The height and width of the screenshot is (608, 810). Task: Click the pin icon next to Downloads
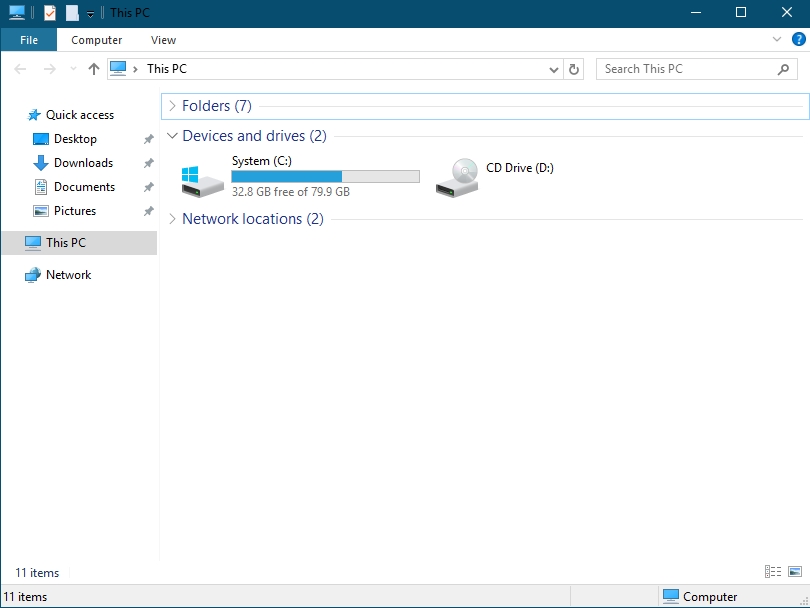(x=149, y=163)
